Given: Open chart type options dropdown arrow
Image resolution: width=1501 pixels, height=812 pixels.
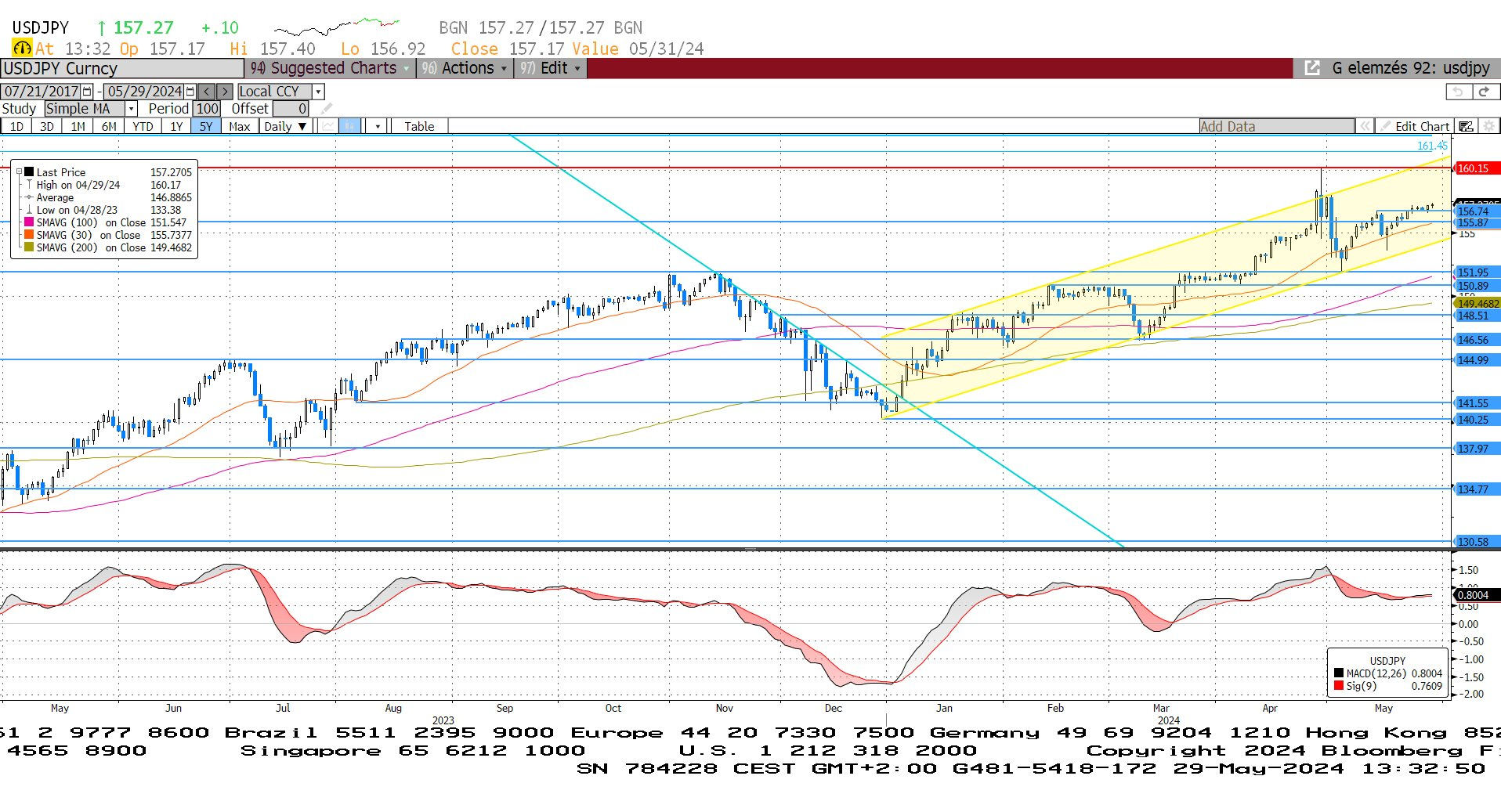Looking at the screenshot, I should [378, 126].
